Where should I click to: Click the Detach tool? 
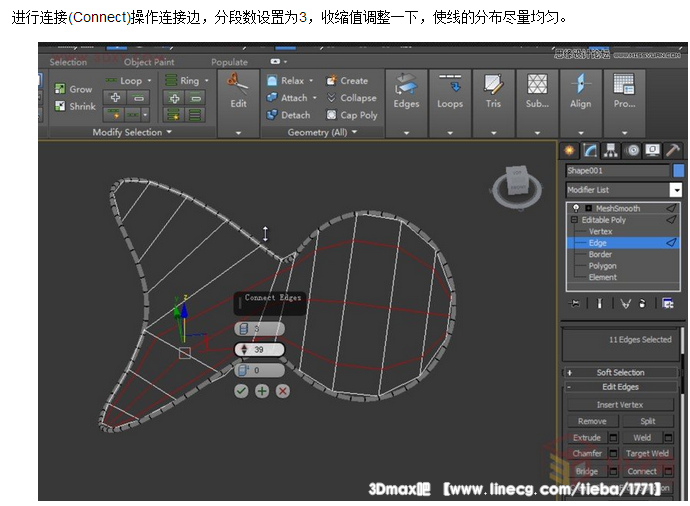point(288,115)
